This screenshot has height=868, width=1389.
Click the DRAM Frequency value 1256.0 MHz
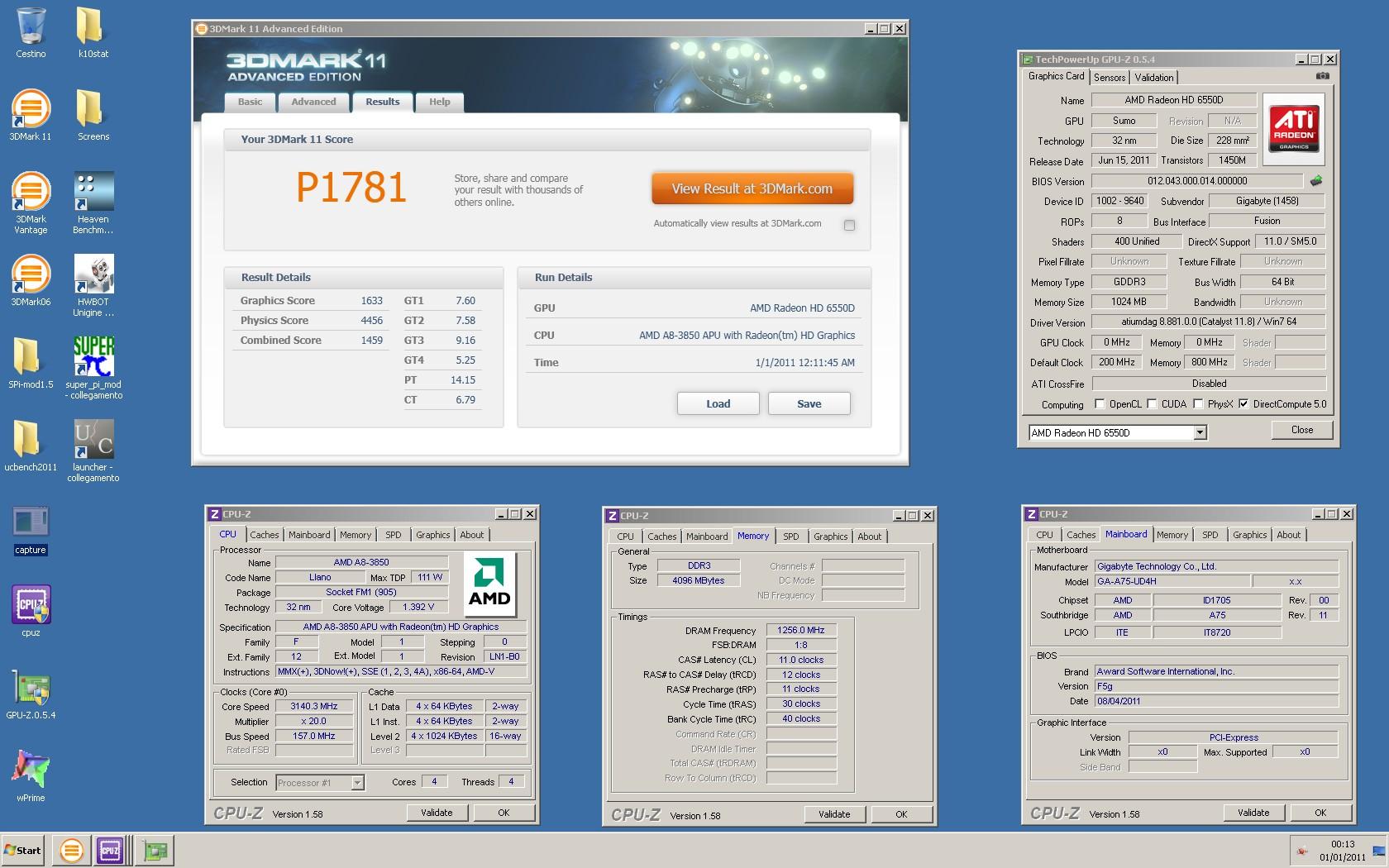(801, 630)
